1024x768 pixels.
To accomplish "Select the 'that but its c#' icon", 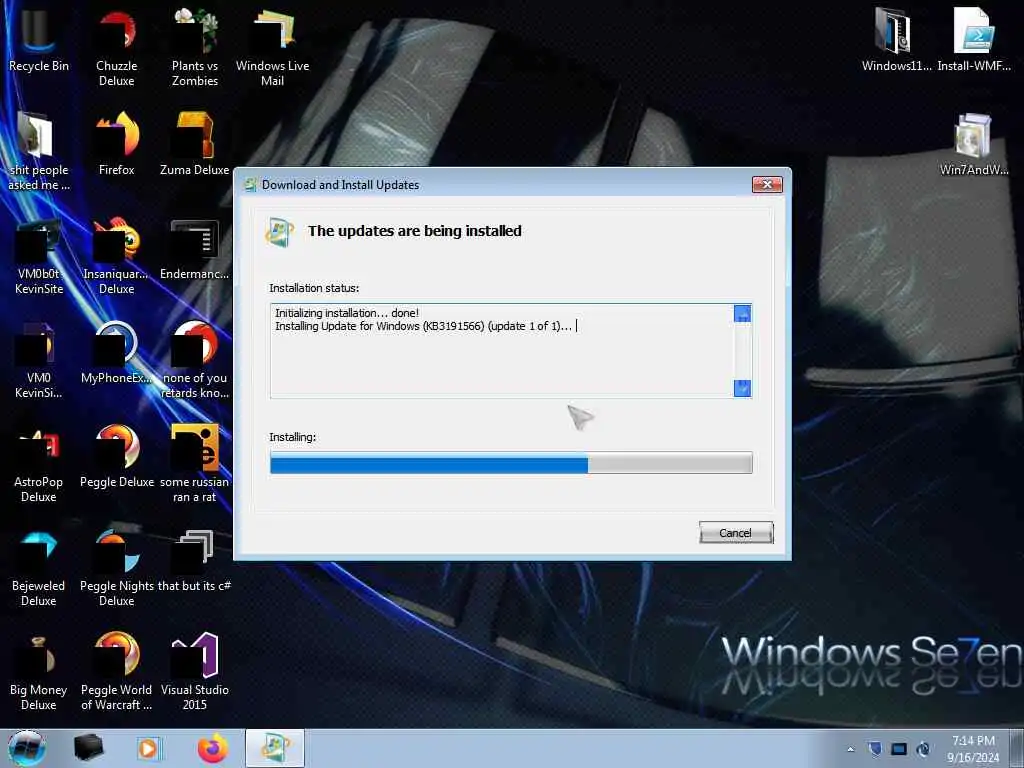I will (x=195, y=560).
